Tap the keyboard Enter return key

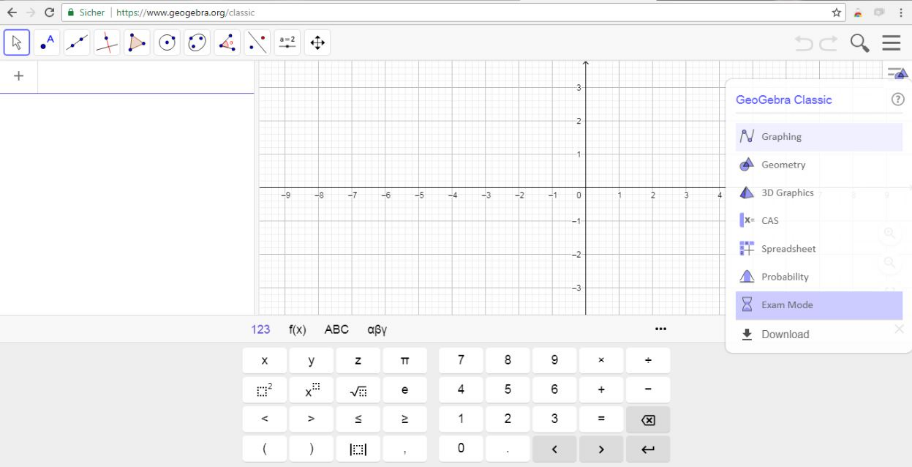(648, 449)
